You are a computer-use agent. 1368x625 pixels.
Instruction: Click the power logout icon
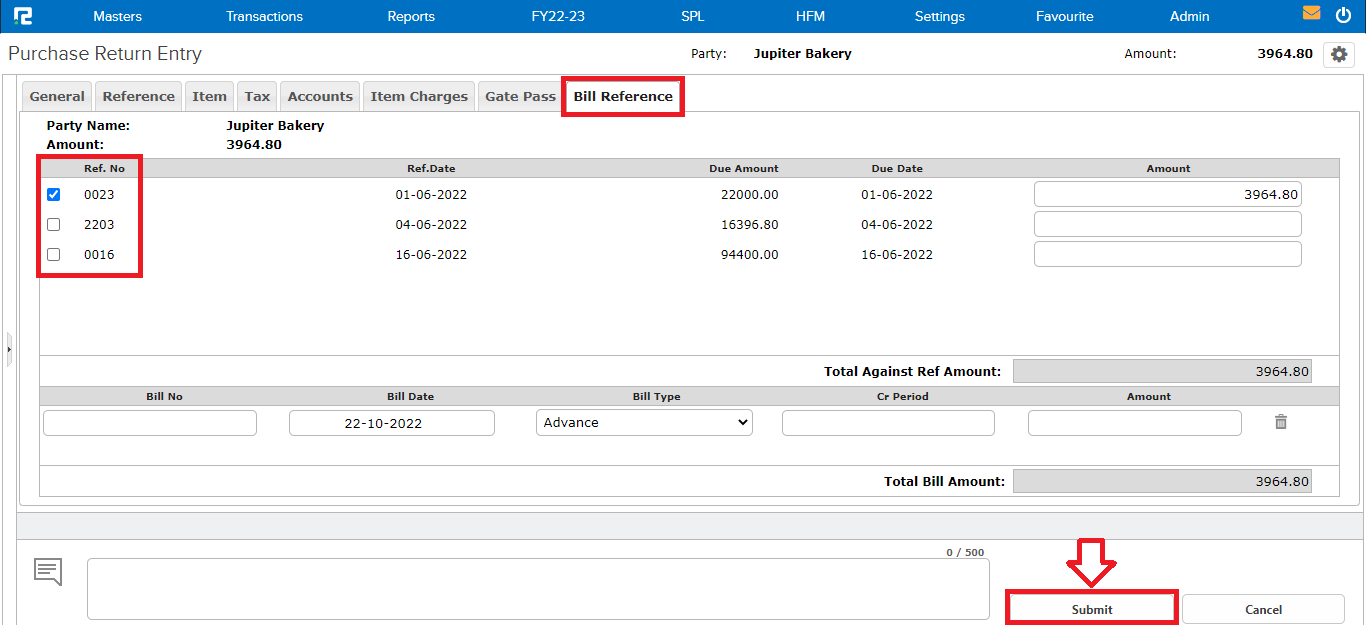click(1342, 14)
